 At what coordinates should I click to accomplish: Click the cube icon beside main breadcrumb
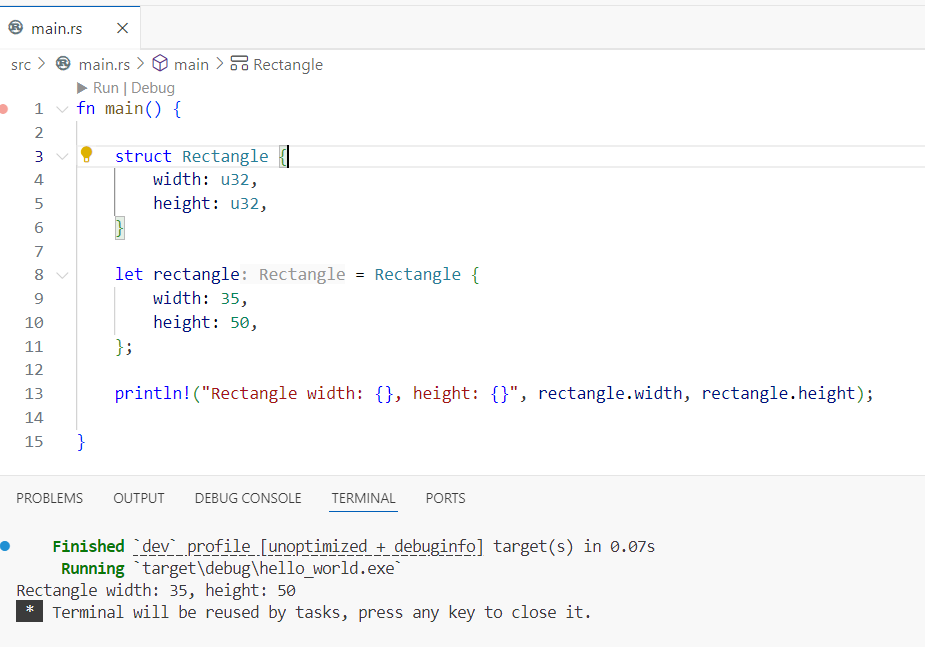160,64
